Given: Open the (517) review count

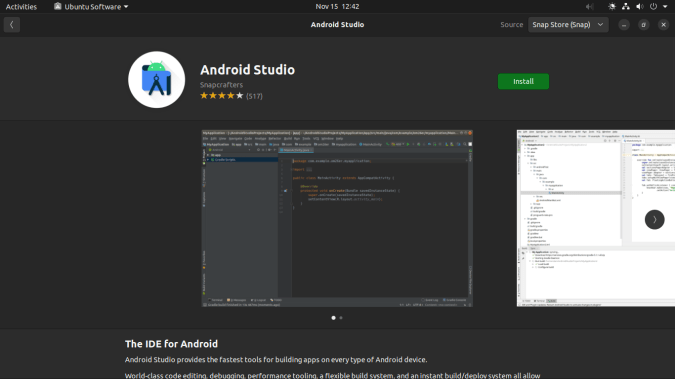Looking at the screenshot, I should 254,96.
